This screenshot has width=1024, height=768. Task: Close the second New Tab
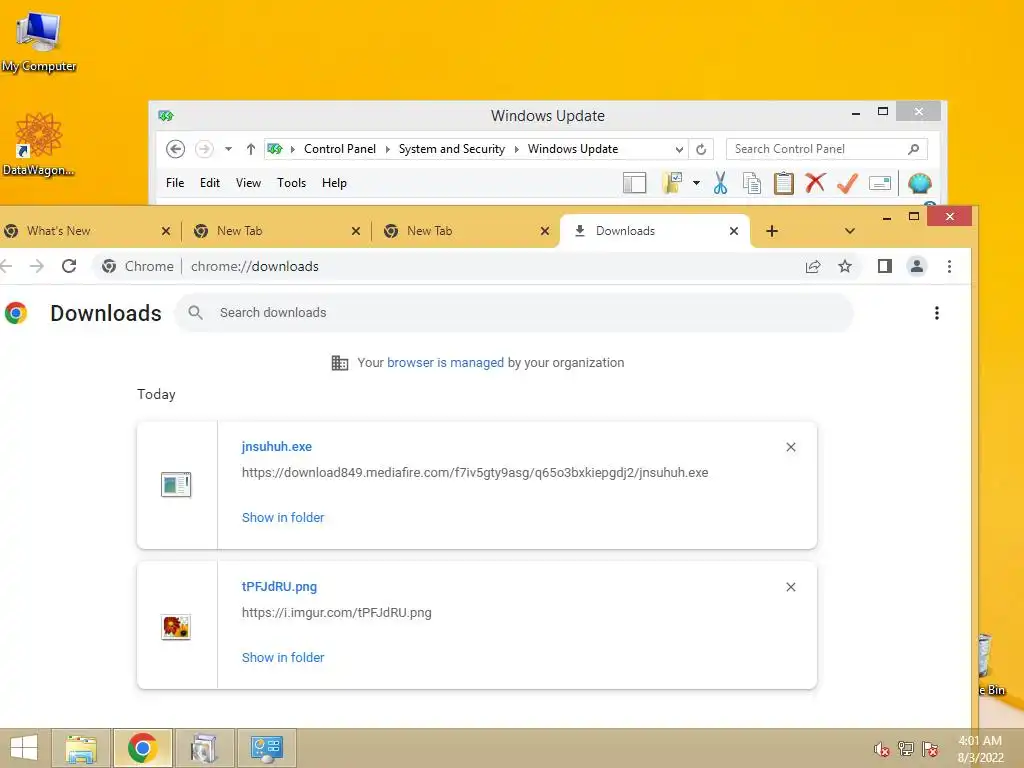point(545,231)
